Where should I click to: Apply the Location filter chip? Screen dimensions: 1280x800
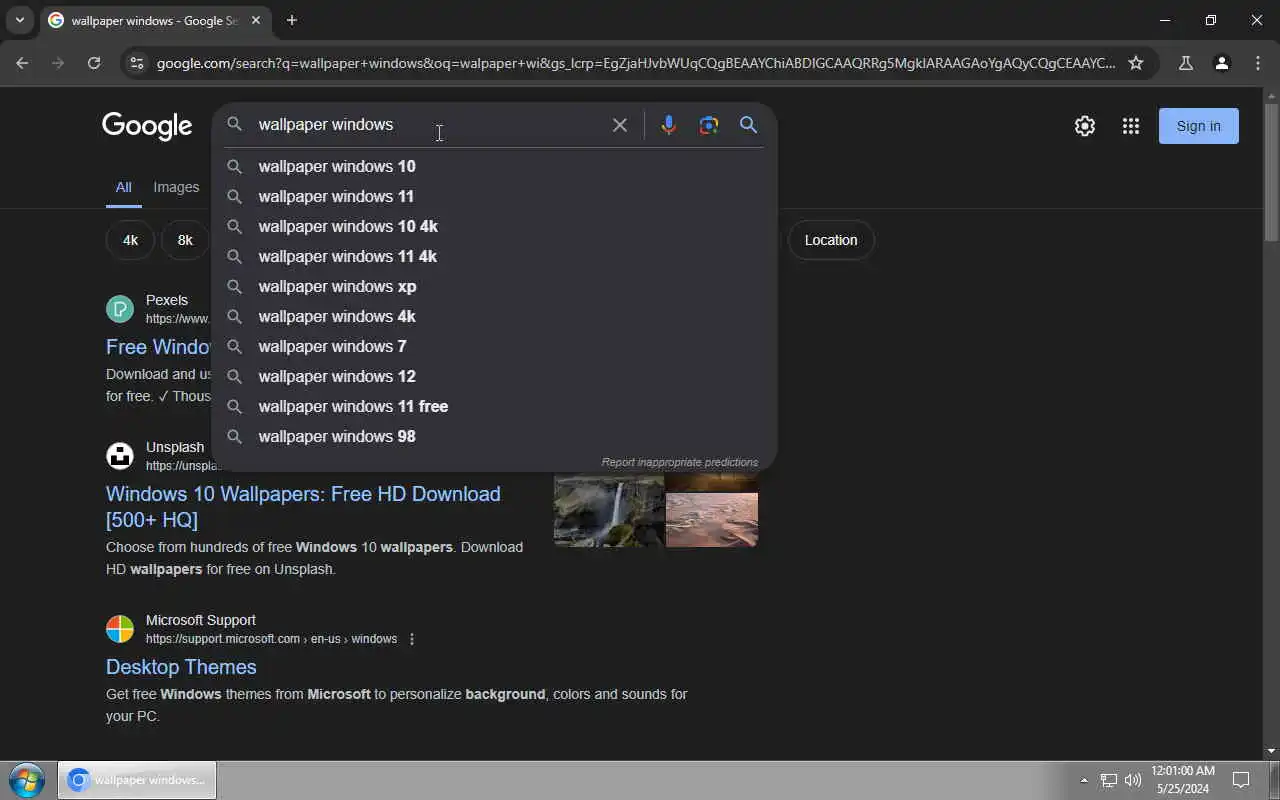[831, 240]
